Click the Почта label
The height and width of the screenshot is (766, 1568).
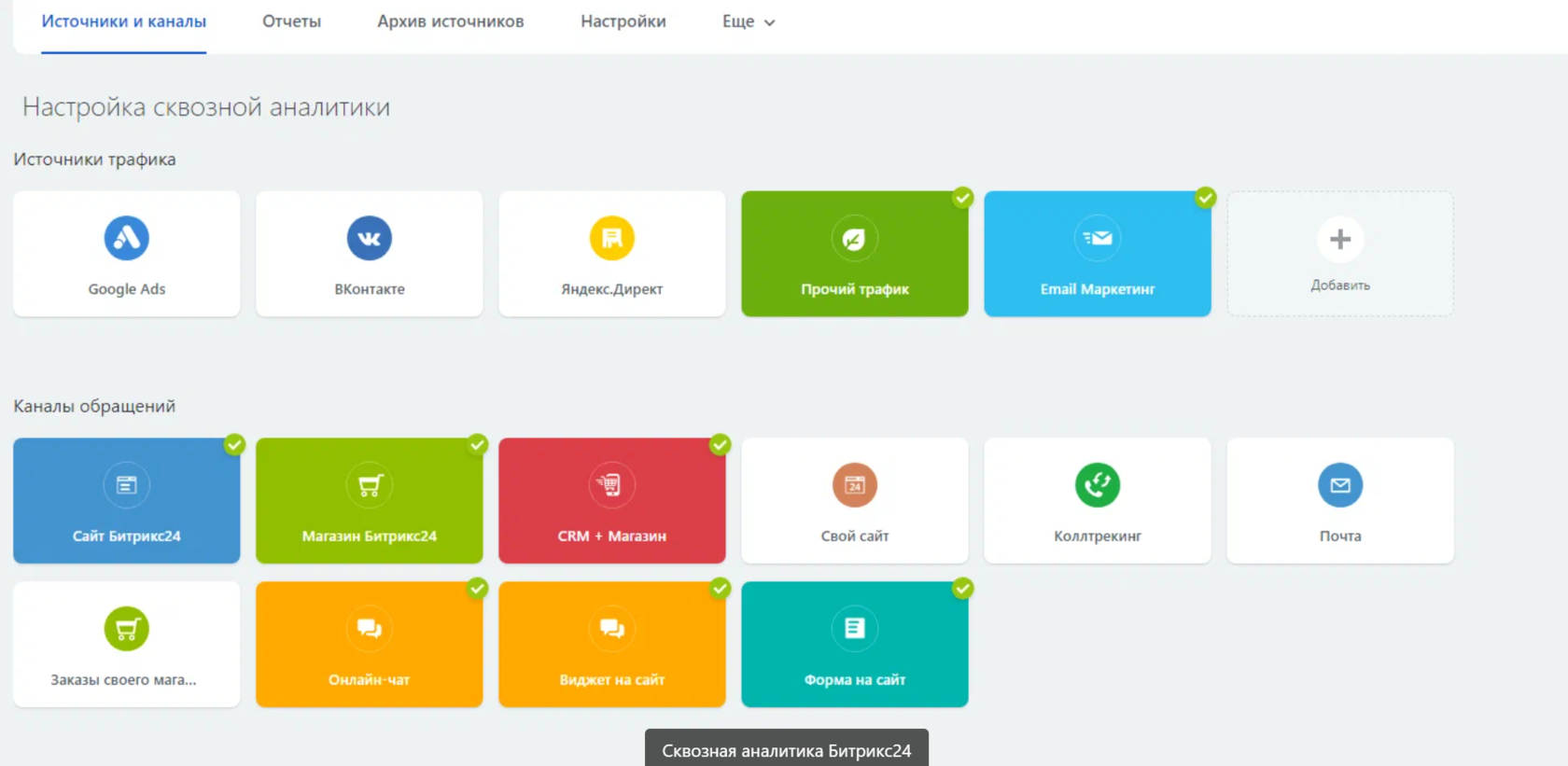click(x=1340, y=536)
